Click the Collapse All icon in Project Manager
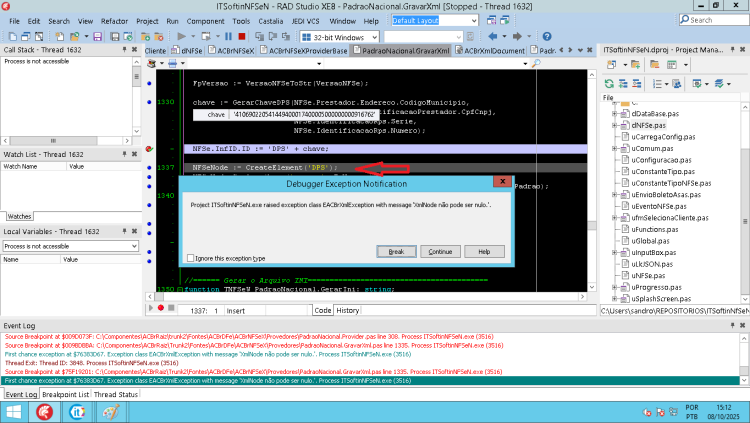 (x=637, y=84)
